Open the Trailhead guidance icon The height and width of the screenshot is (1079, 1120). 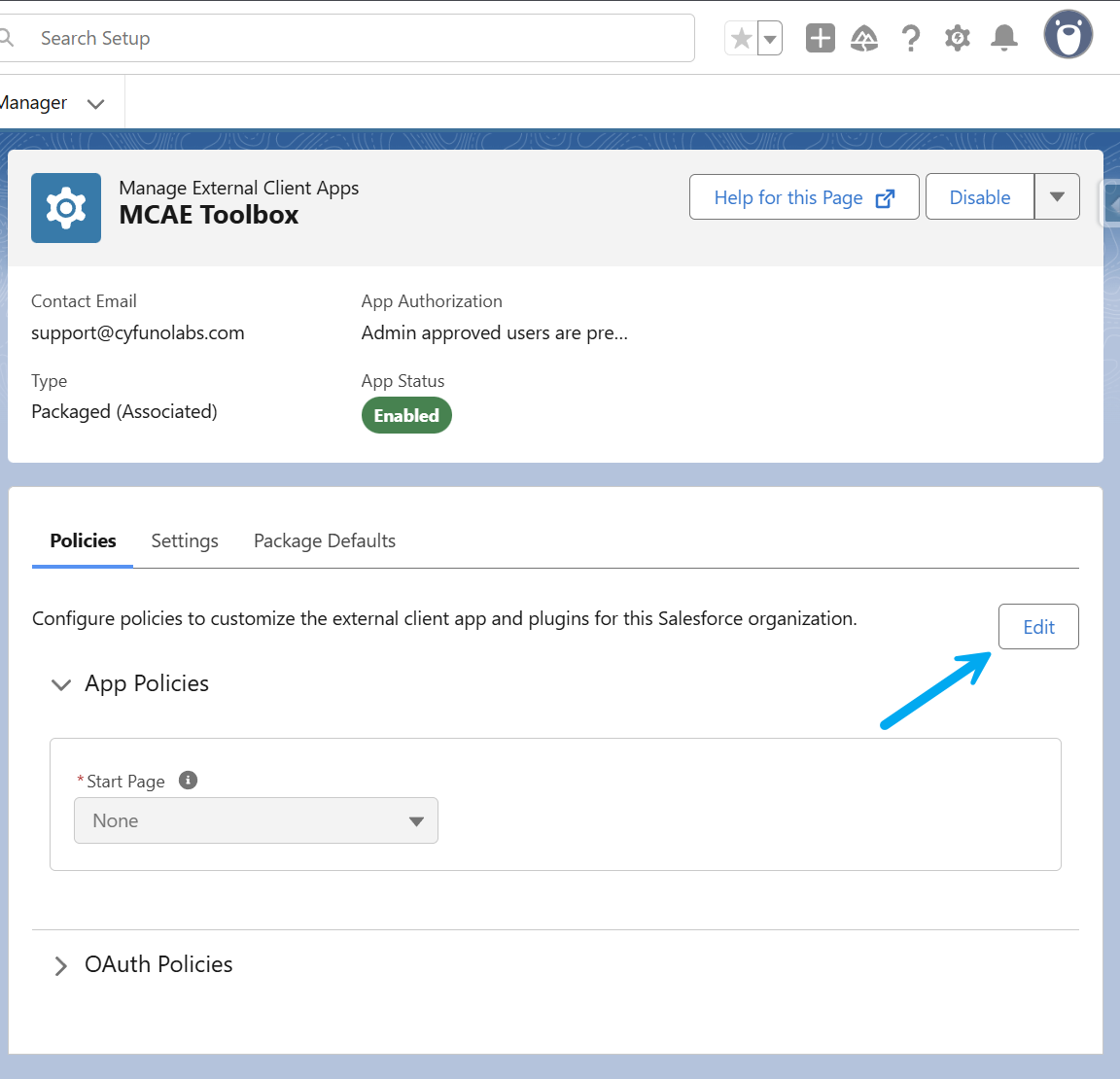point(864,38)
